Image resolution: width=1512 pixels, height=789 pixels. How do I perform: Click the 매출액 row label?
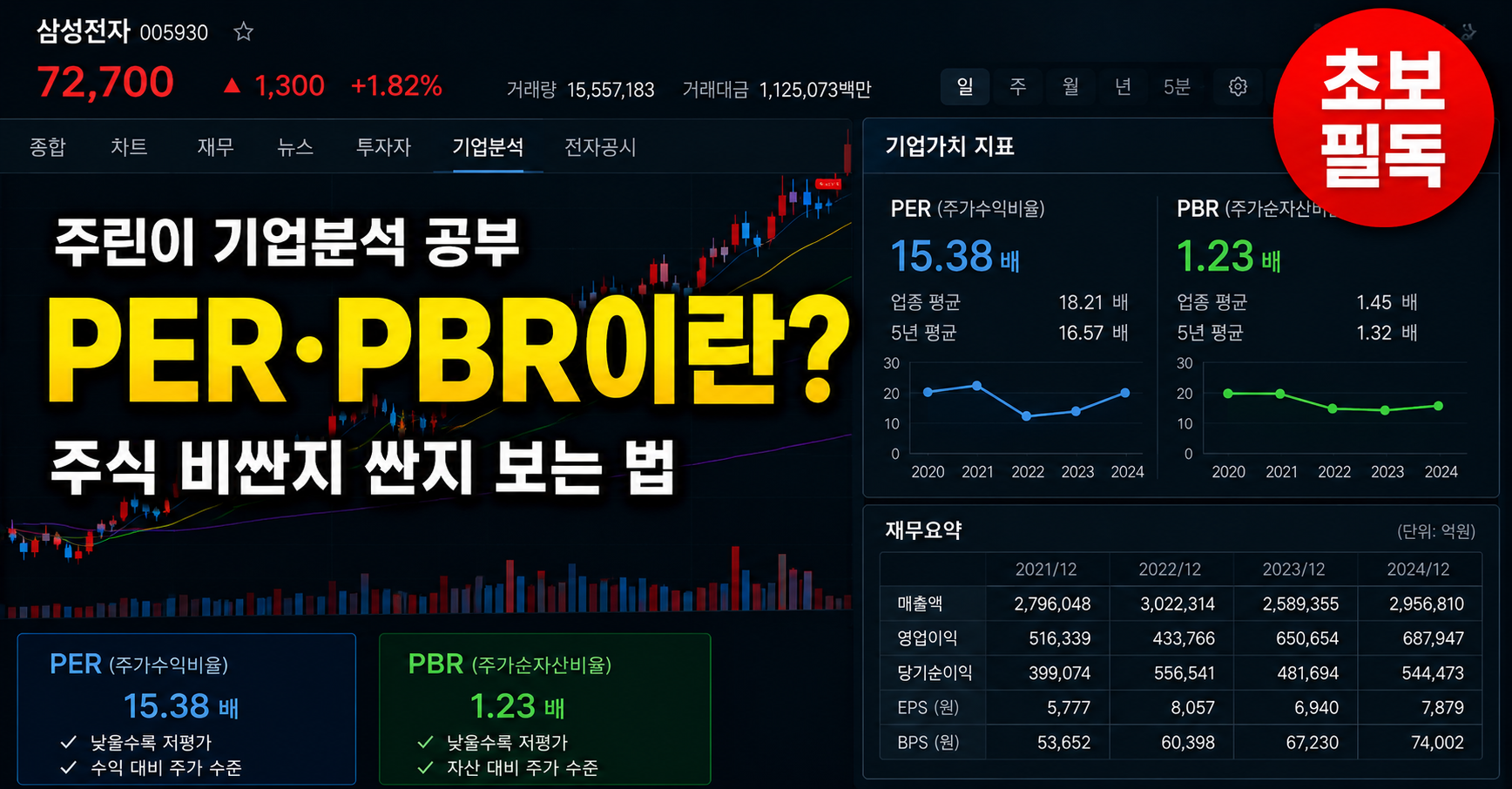pos(920,604)
